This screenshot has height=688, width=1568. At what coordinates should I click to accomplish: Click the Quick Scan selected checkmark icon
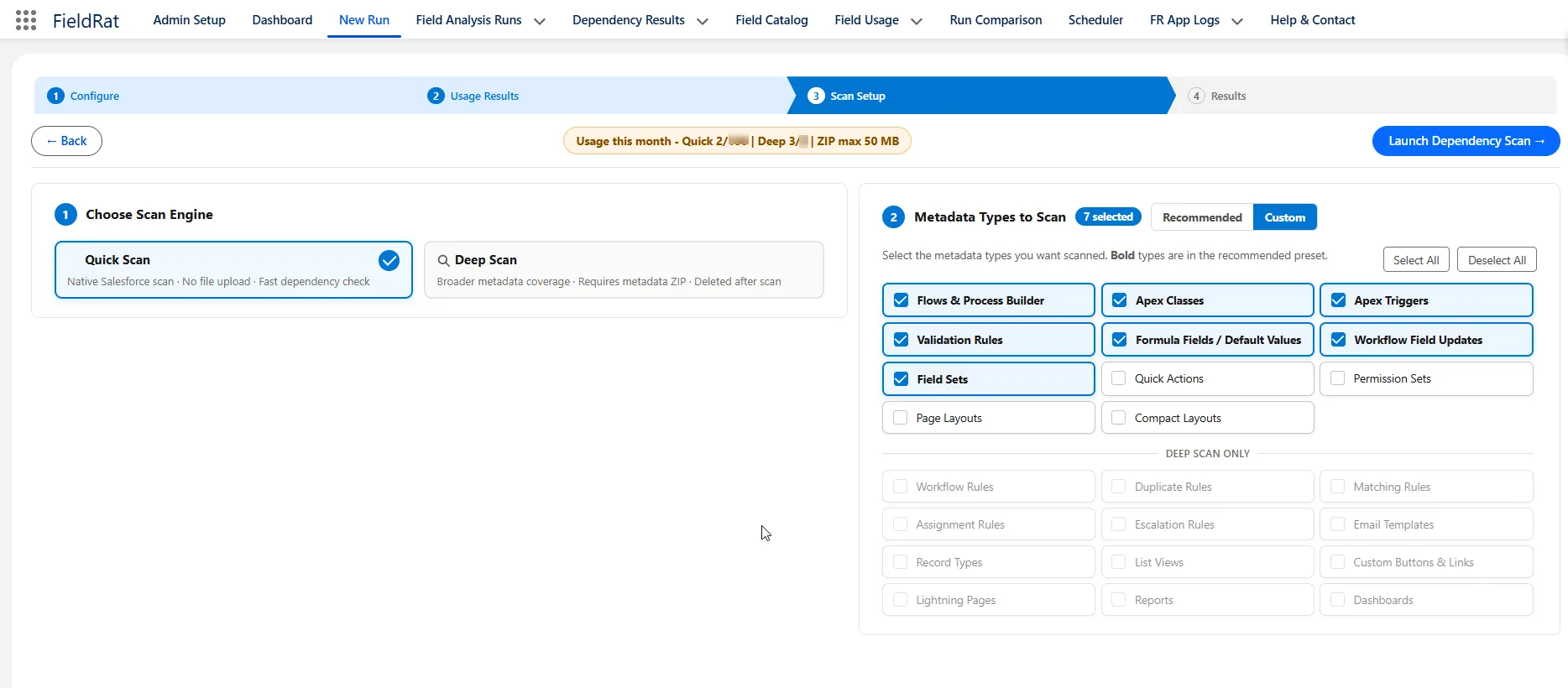pos(389,261)
